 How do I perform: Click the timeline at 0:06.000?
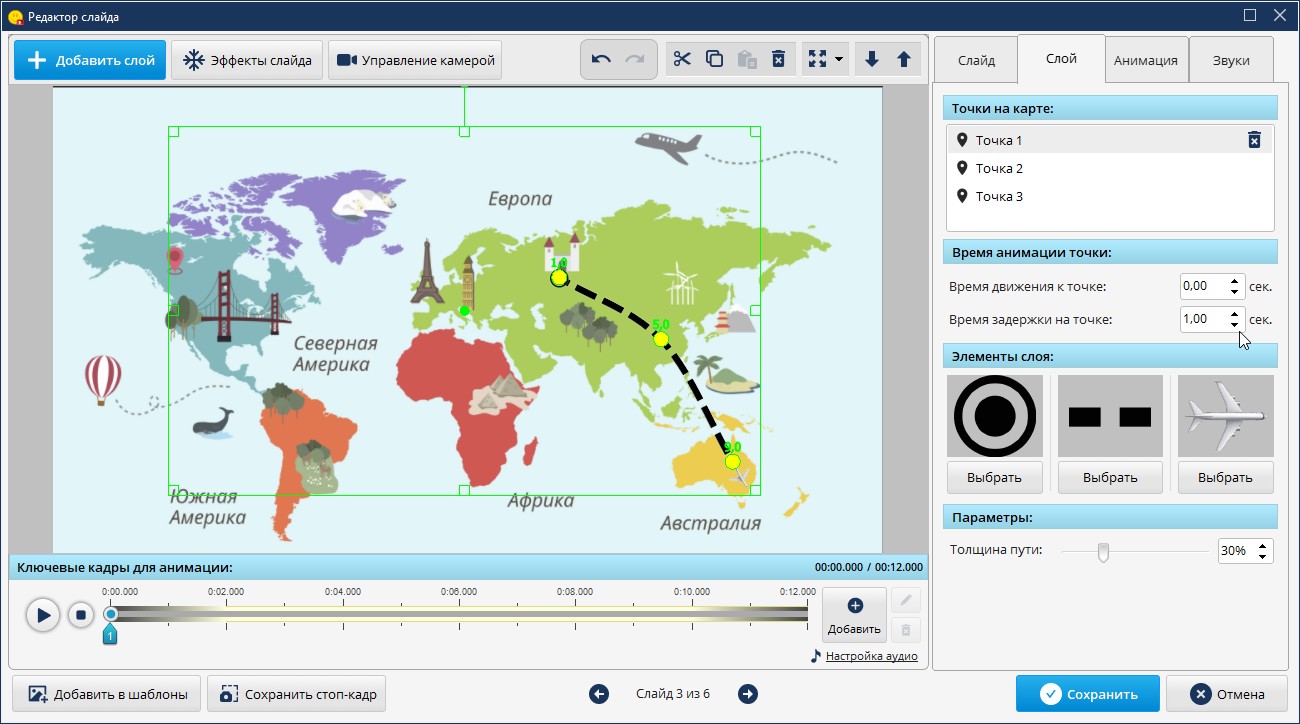click(x=459, y=614)
